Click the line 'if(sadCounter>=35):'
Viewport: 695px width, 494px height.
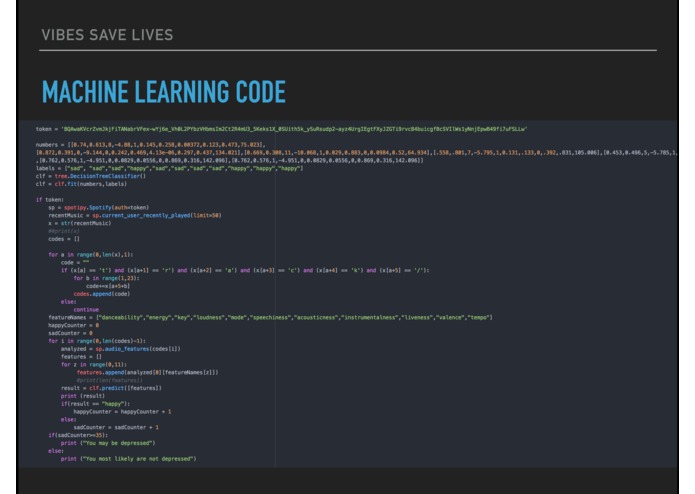coord(78,436)
